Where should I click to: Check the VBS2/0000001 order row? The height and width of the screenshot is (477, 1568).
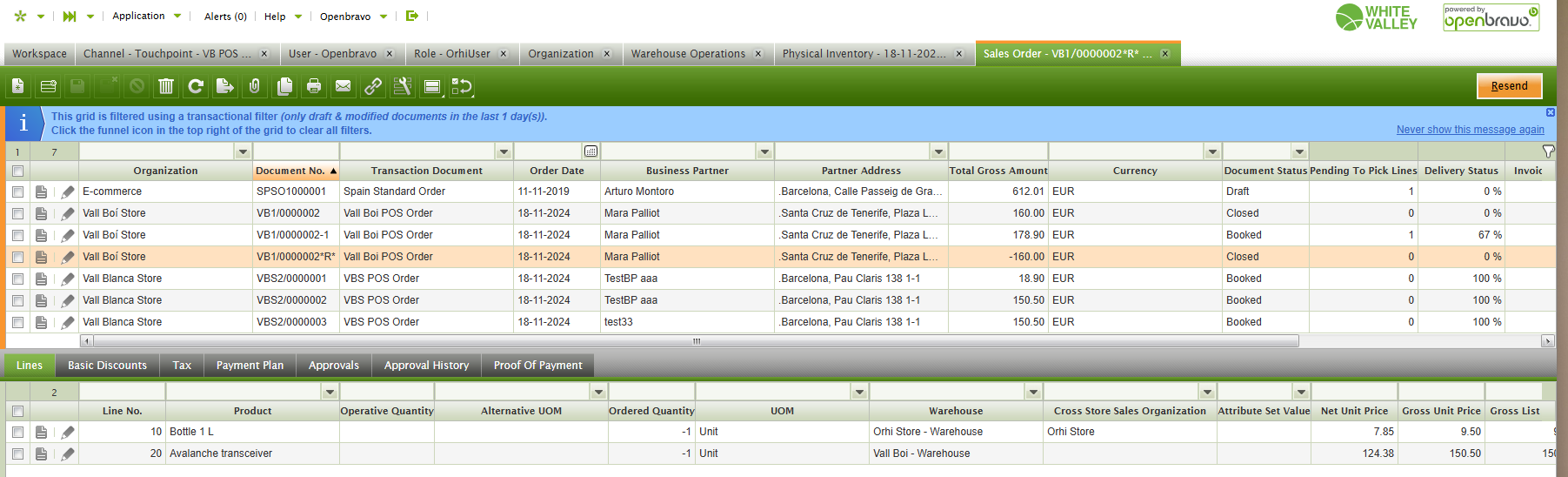pos(17,279)
